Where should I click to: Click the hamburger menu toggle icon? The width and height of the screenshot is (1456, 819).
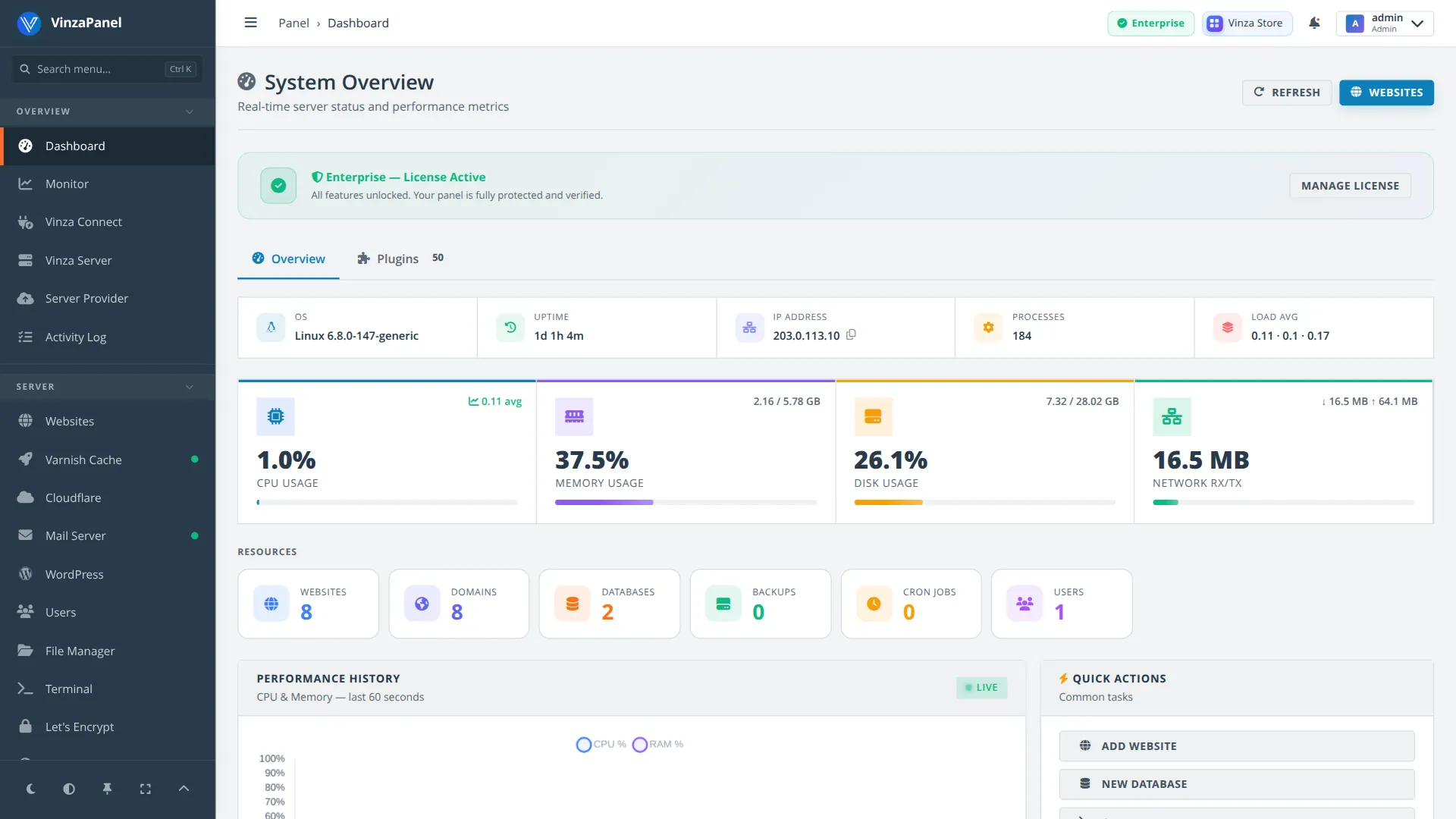tap(250, 23)
